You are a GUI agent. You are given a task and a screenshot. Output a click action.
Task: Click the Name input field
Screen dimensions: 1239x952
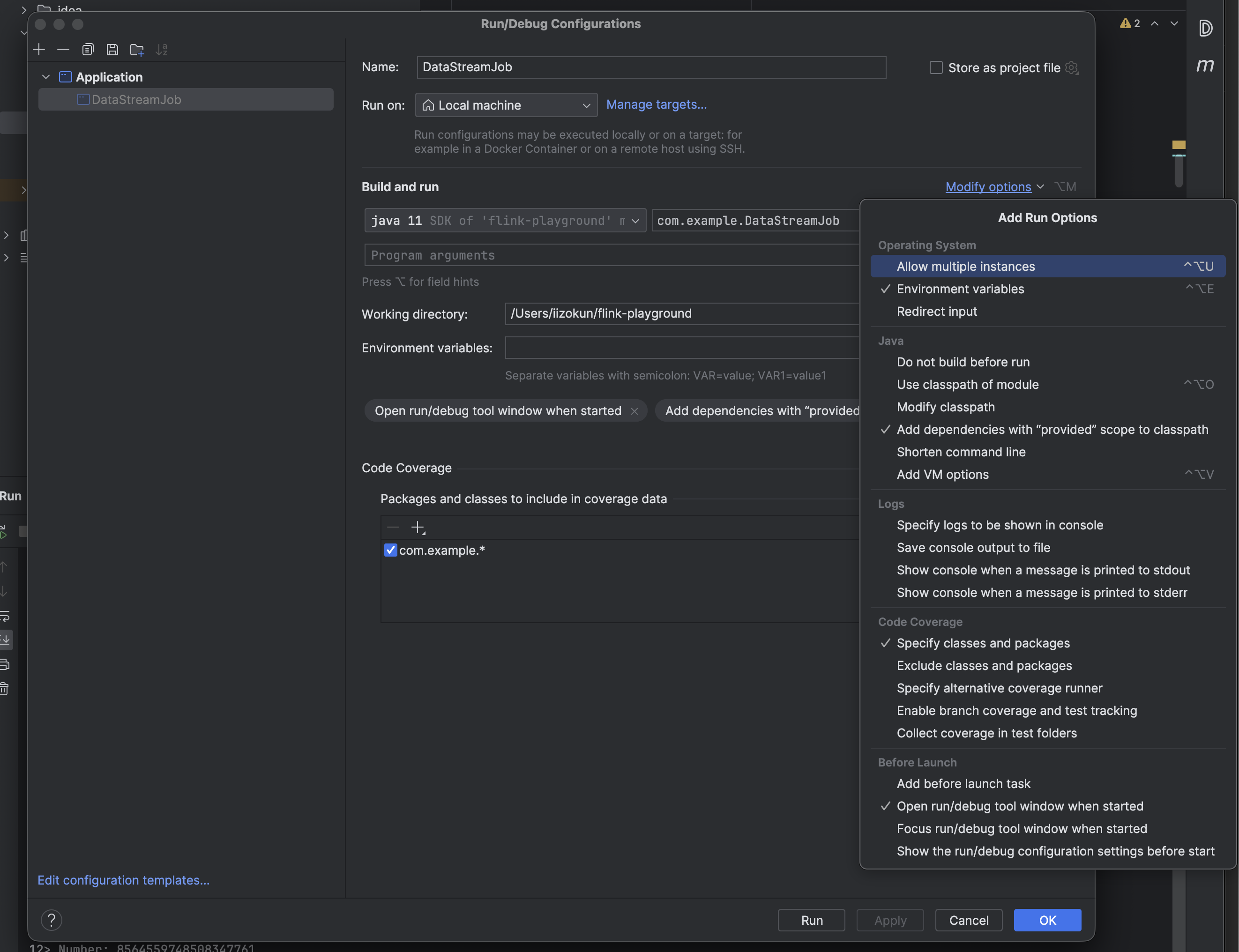click(x=651, y=67)
